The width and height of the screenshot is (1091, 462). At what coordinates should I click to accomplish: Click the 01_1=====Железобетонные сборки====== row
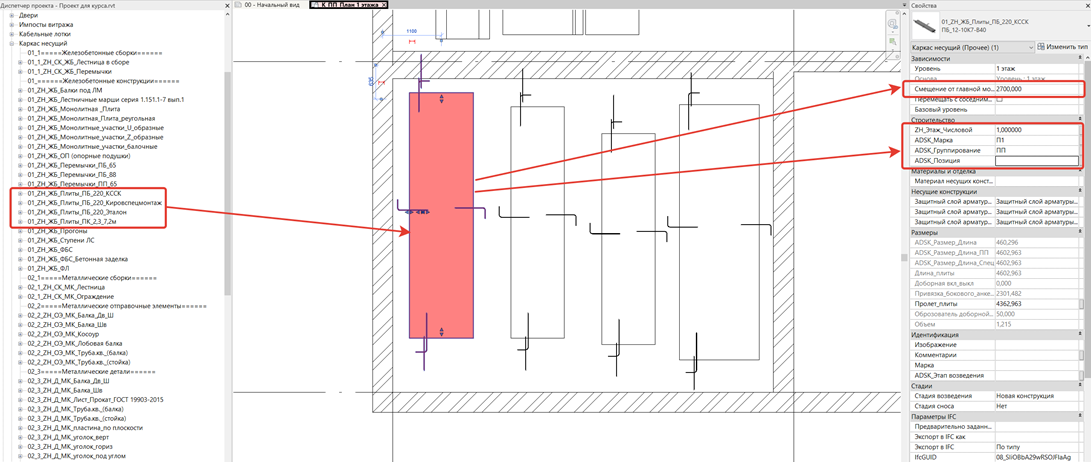(95, 53)
